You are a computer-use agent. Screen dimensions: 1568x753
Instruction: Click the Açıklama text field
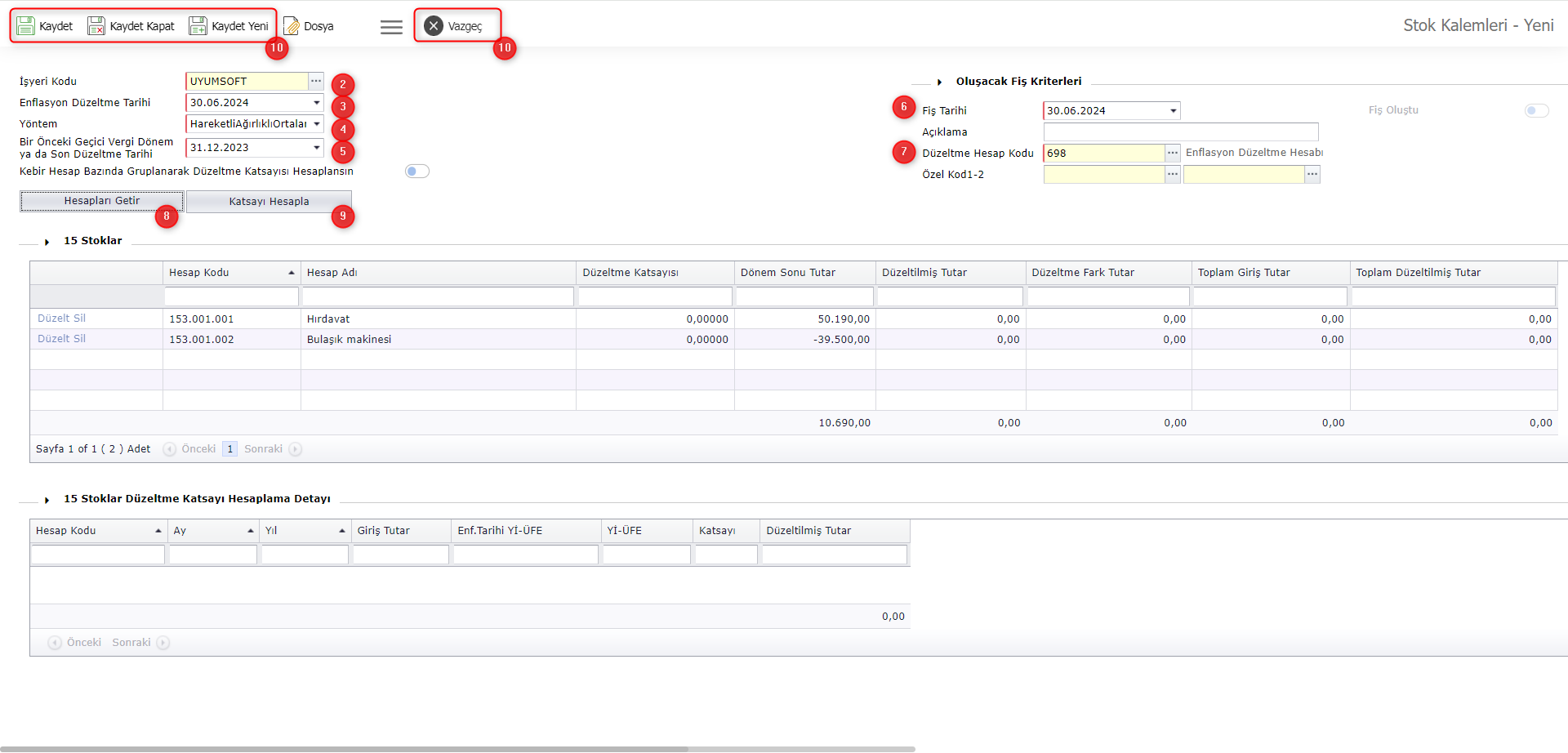pos(1181,131)
